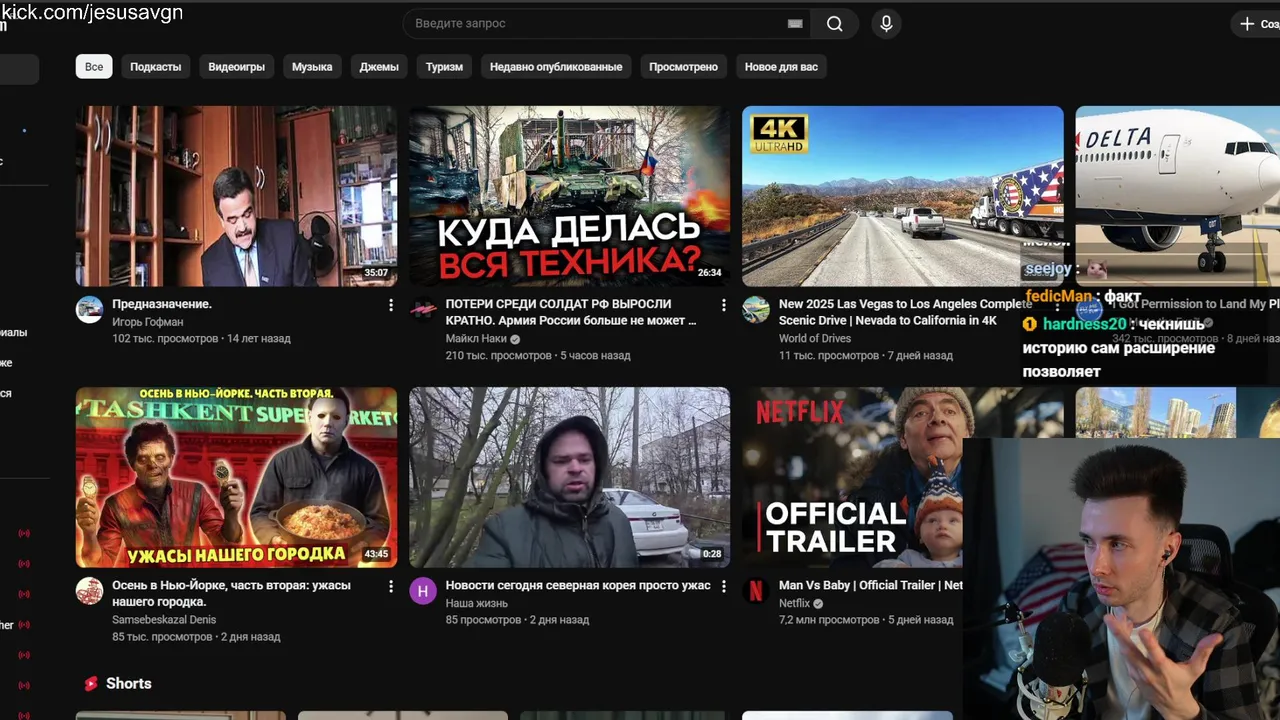The image size is (1280, 720).
Task: Open the North Korea news video thumbnail
Action: click(569, 477)
